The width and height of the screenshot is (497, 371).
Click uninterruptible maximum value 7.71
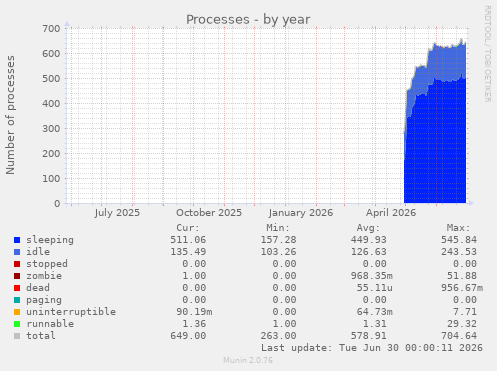click(465, 312)
